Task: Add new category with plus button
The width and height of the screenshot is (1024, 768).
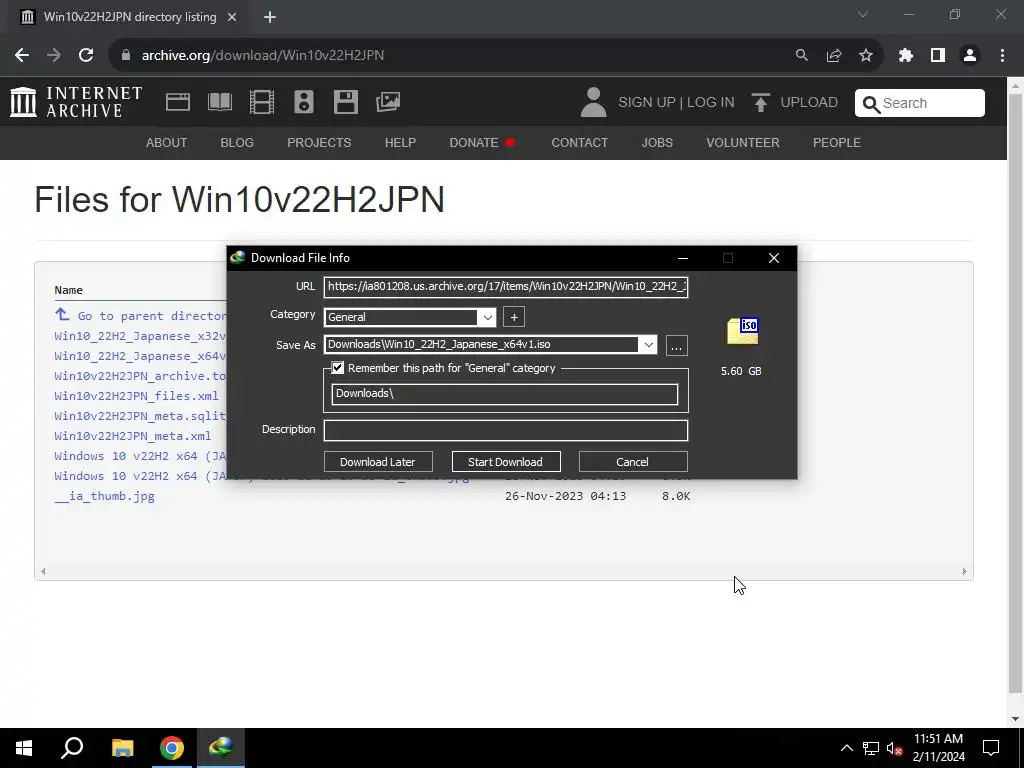Action: [514, 317]
